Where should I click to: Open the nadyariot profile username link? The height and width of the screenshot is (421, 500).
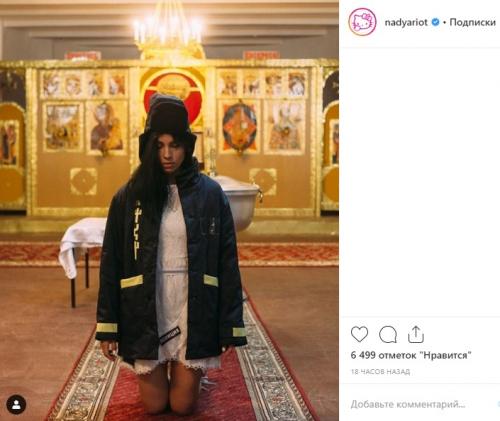pos(406,22)
